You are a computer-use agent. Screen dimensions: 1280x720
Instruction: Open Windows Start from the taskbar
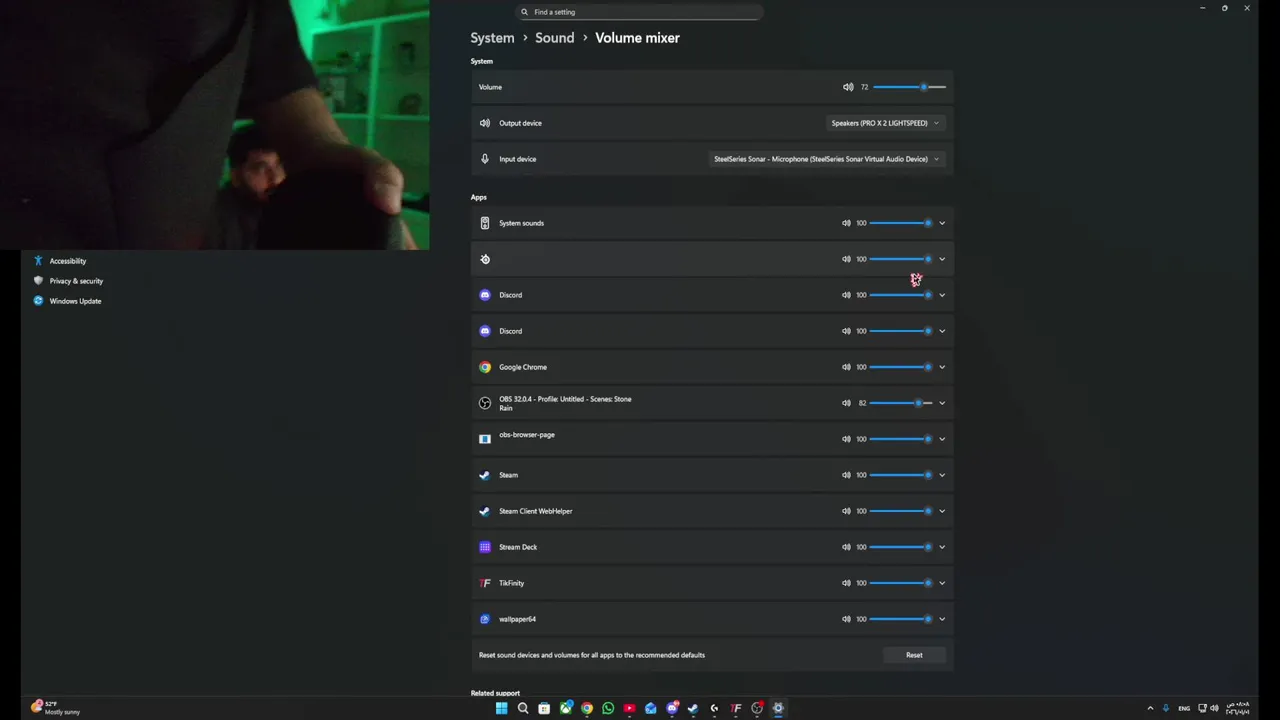coord(501,708)
